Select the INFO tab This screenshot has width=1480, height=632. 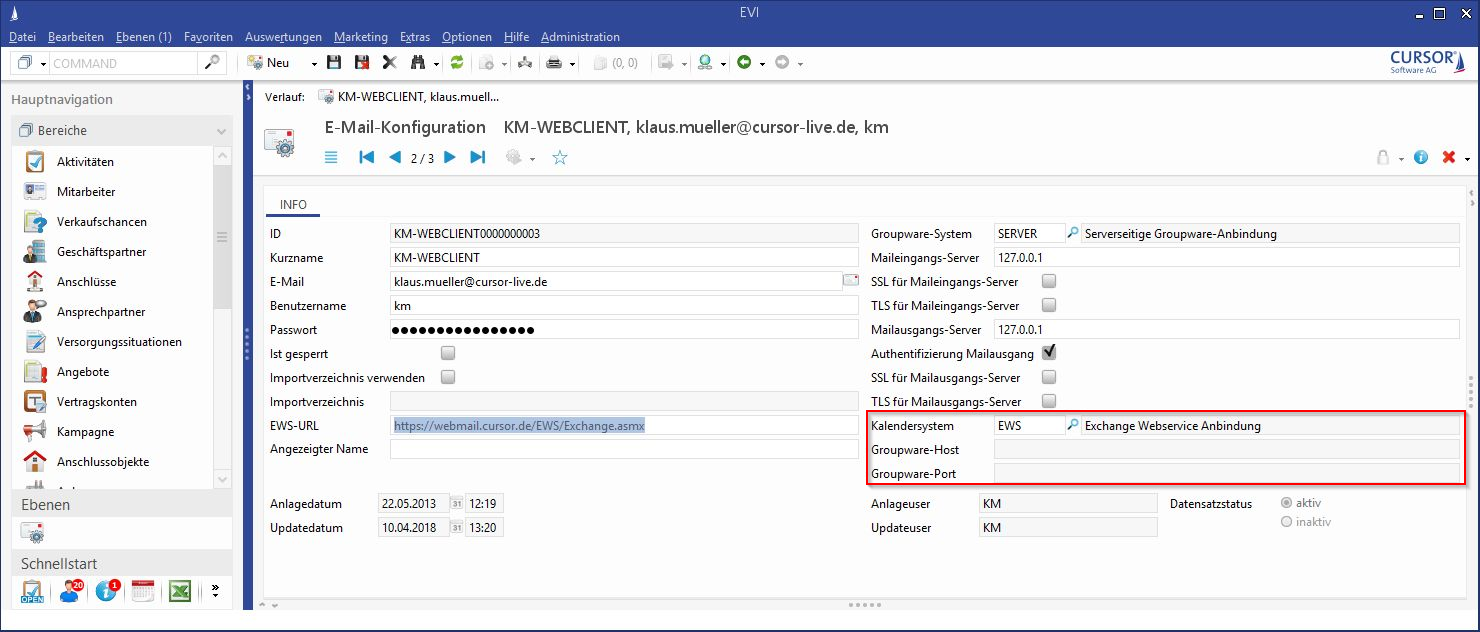(293, 204)
